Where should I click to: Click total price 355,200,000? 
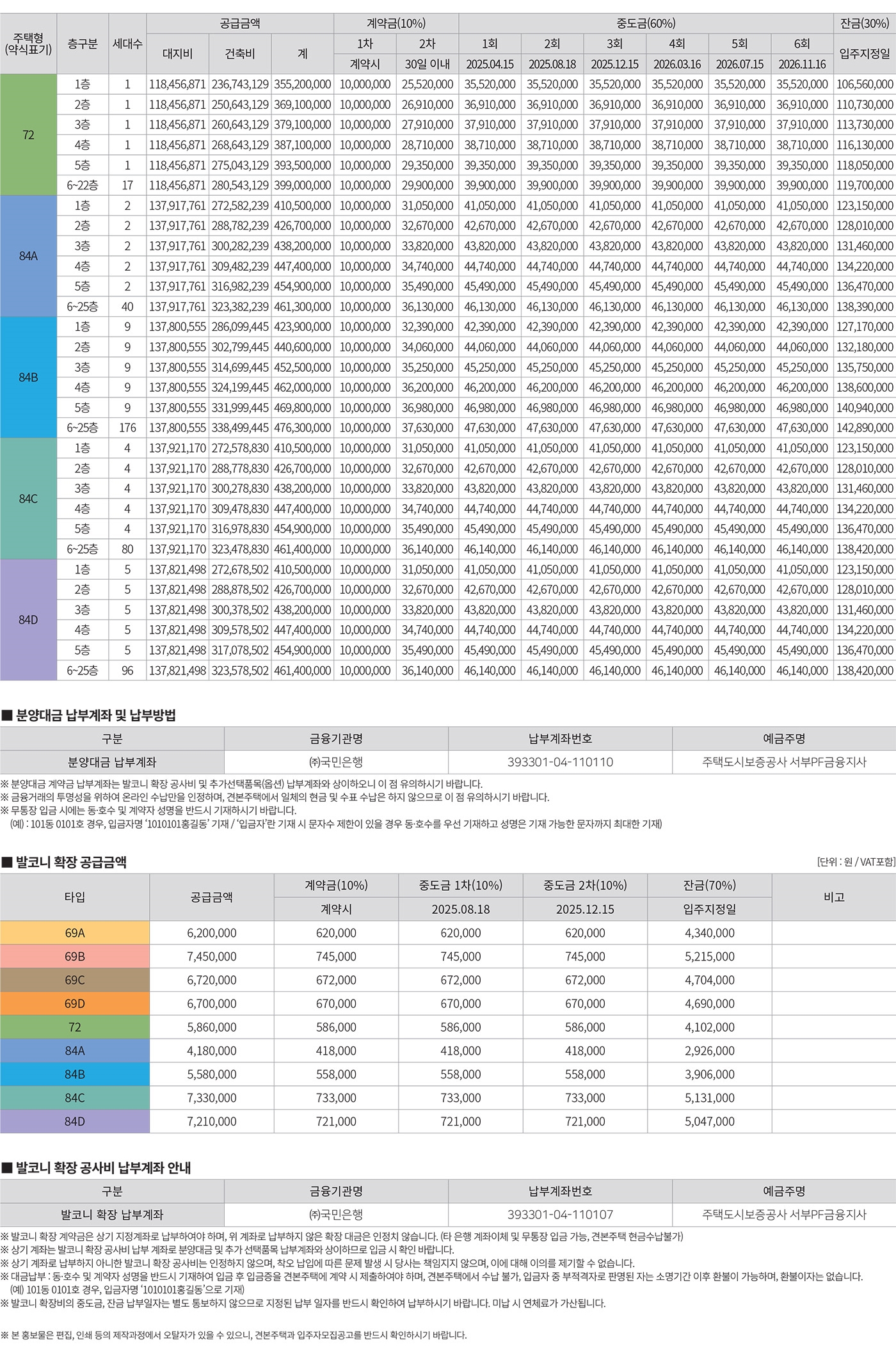point(303,84)
